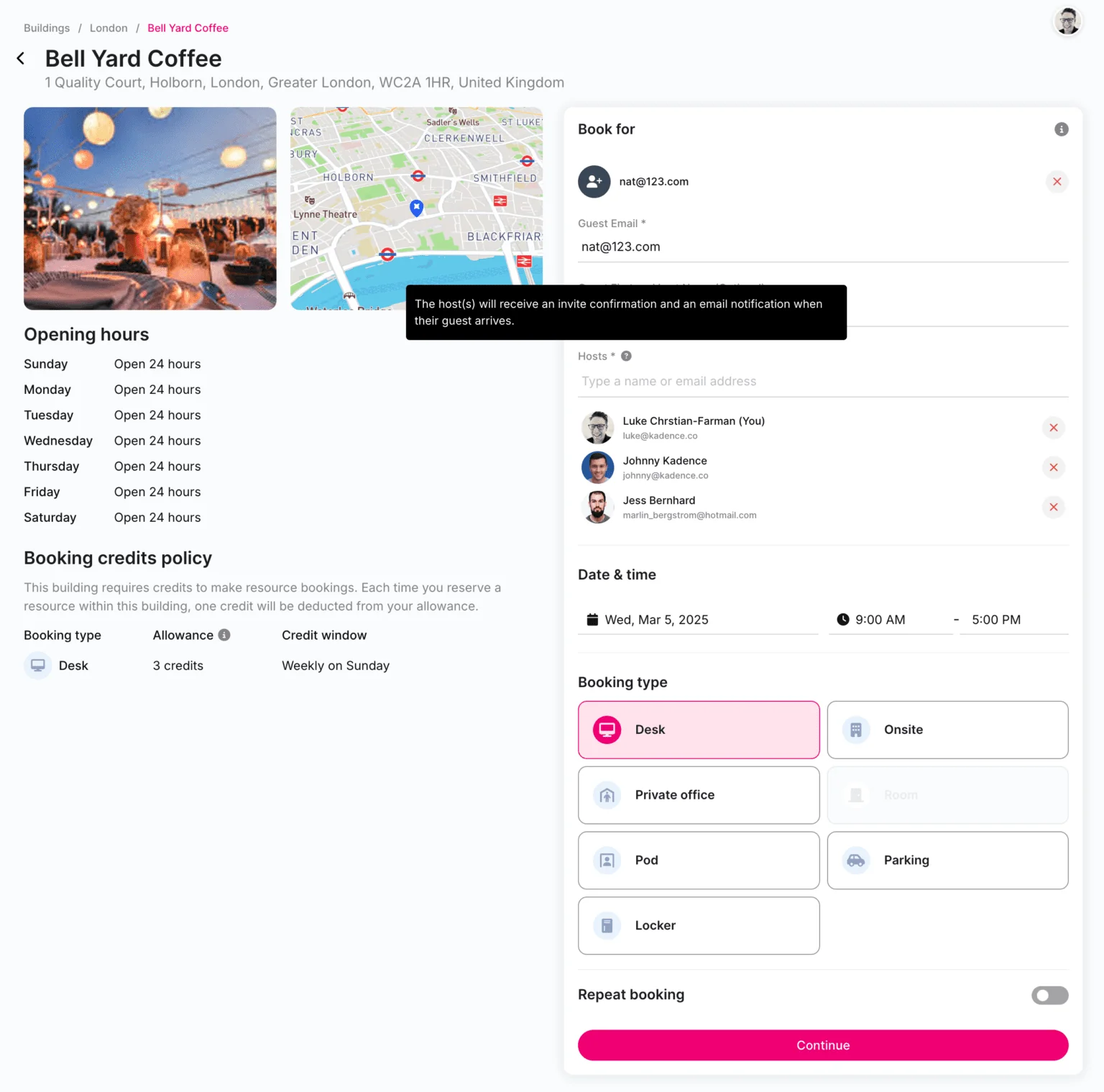Click the add-guest avatar icon
1104x1092 pixels.
coord(594,182)
